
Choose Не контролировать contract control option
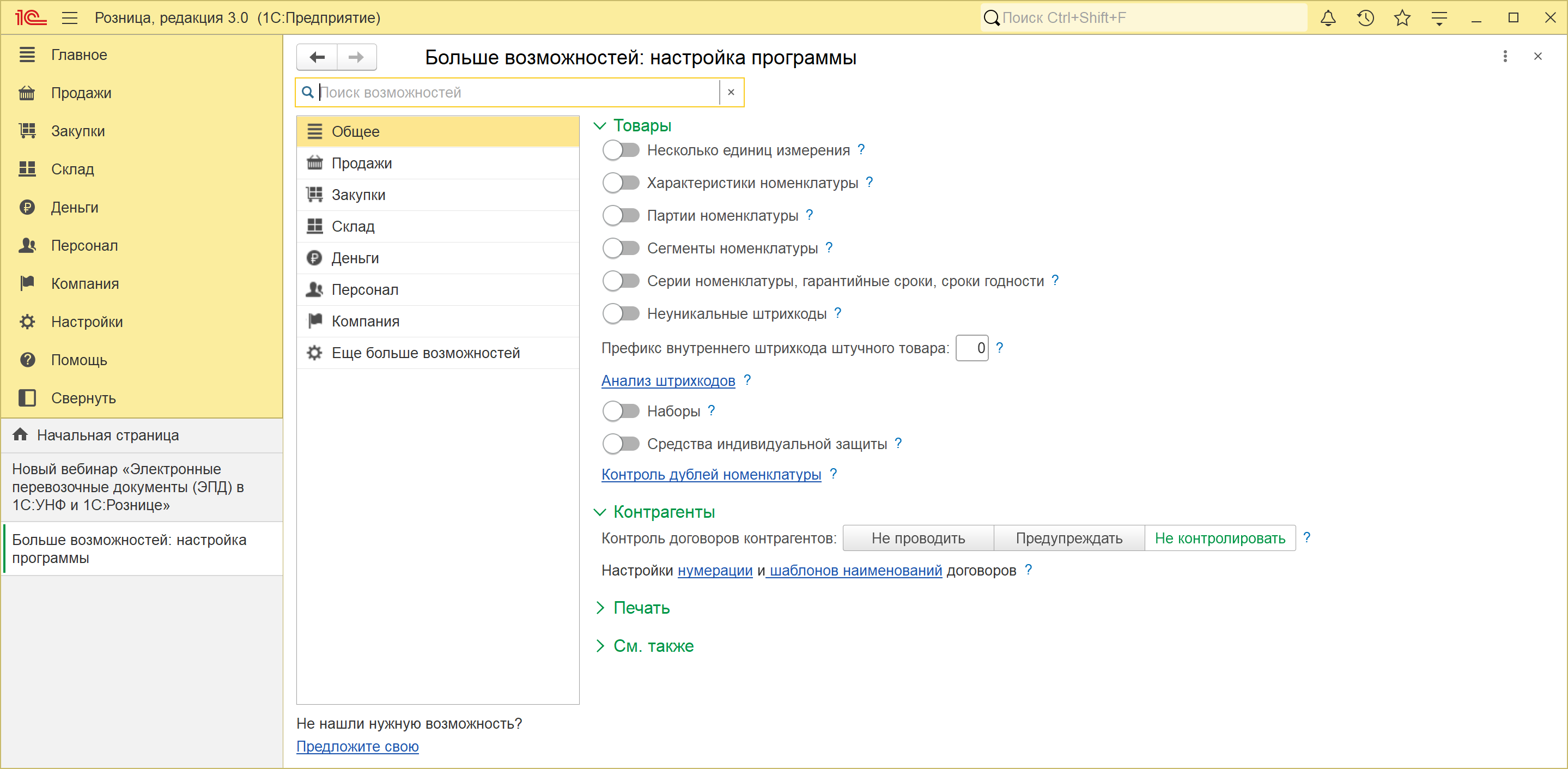tap(1220, 538)
